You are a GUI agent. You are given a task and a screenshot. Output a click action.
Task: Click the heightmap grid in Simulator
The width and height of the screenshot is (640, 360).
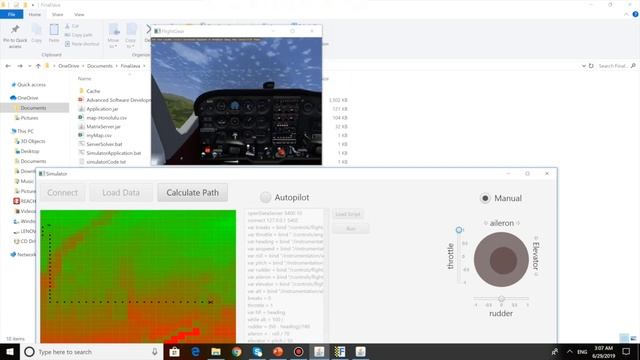(x=138, y=277)
